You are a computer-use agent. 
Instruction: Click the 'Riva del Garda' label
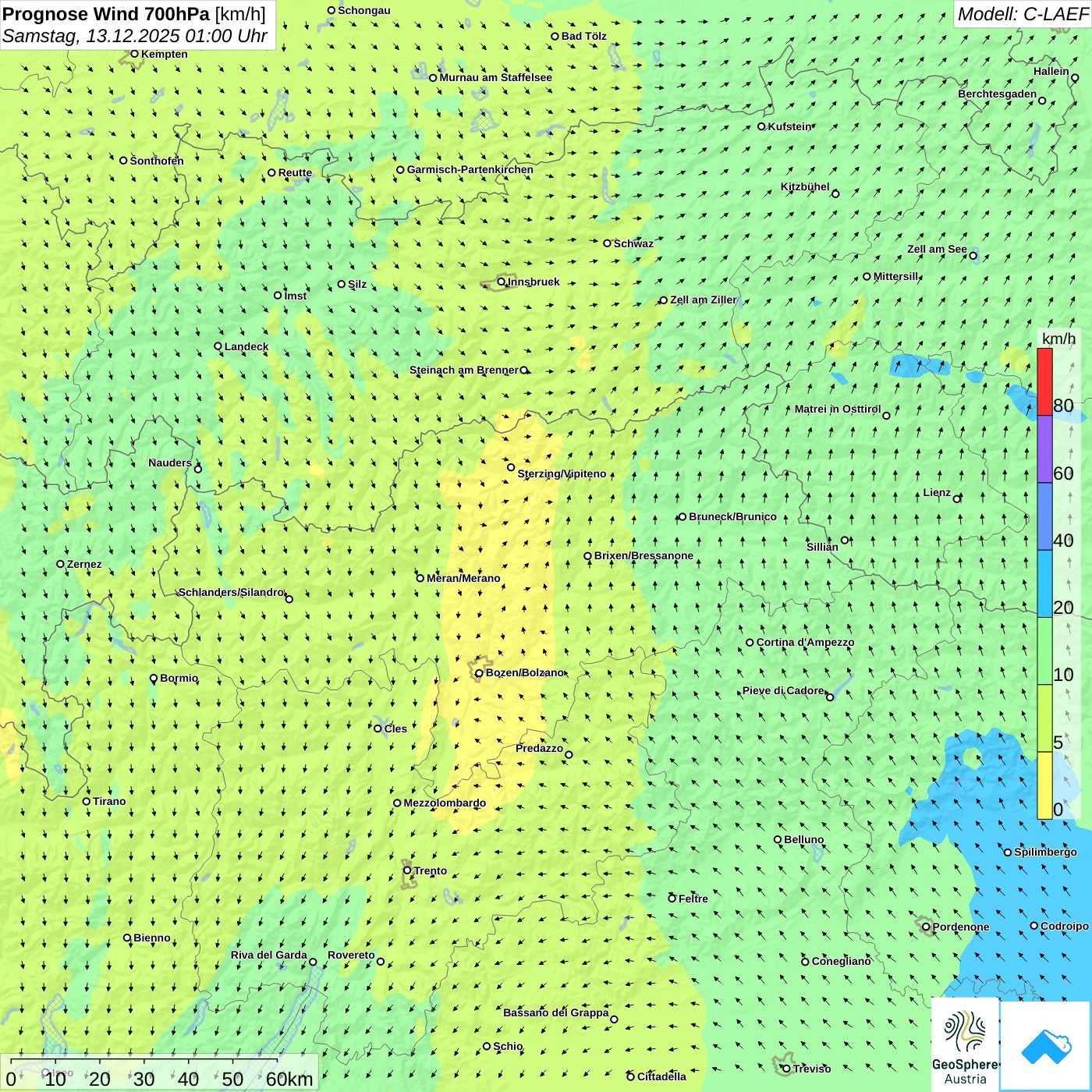pos(269,955)
